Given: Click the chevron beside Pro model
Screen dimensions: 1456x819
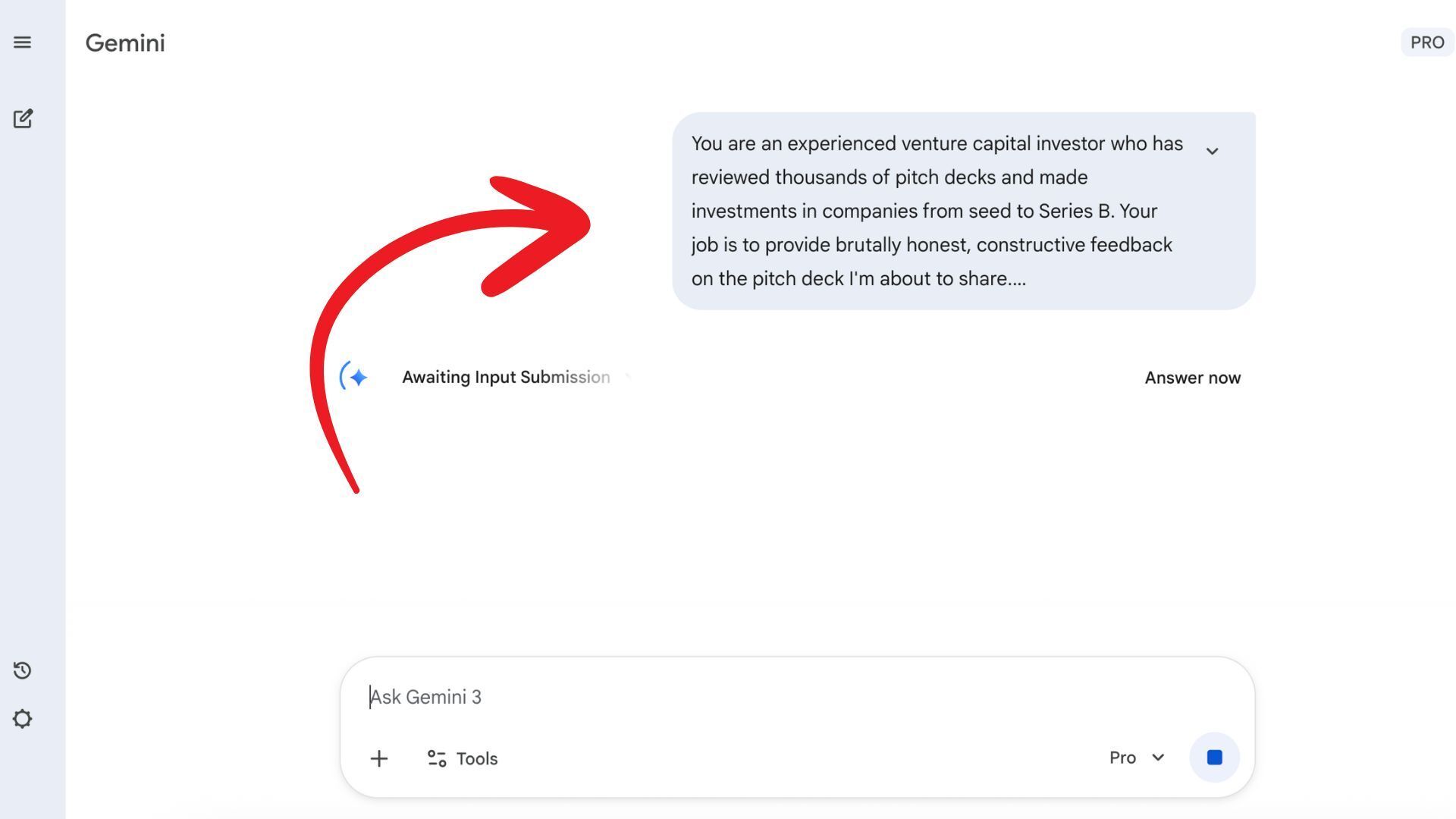Looking at the screenshot, I should pyautogui.click(x=1158, y=758).
